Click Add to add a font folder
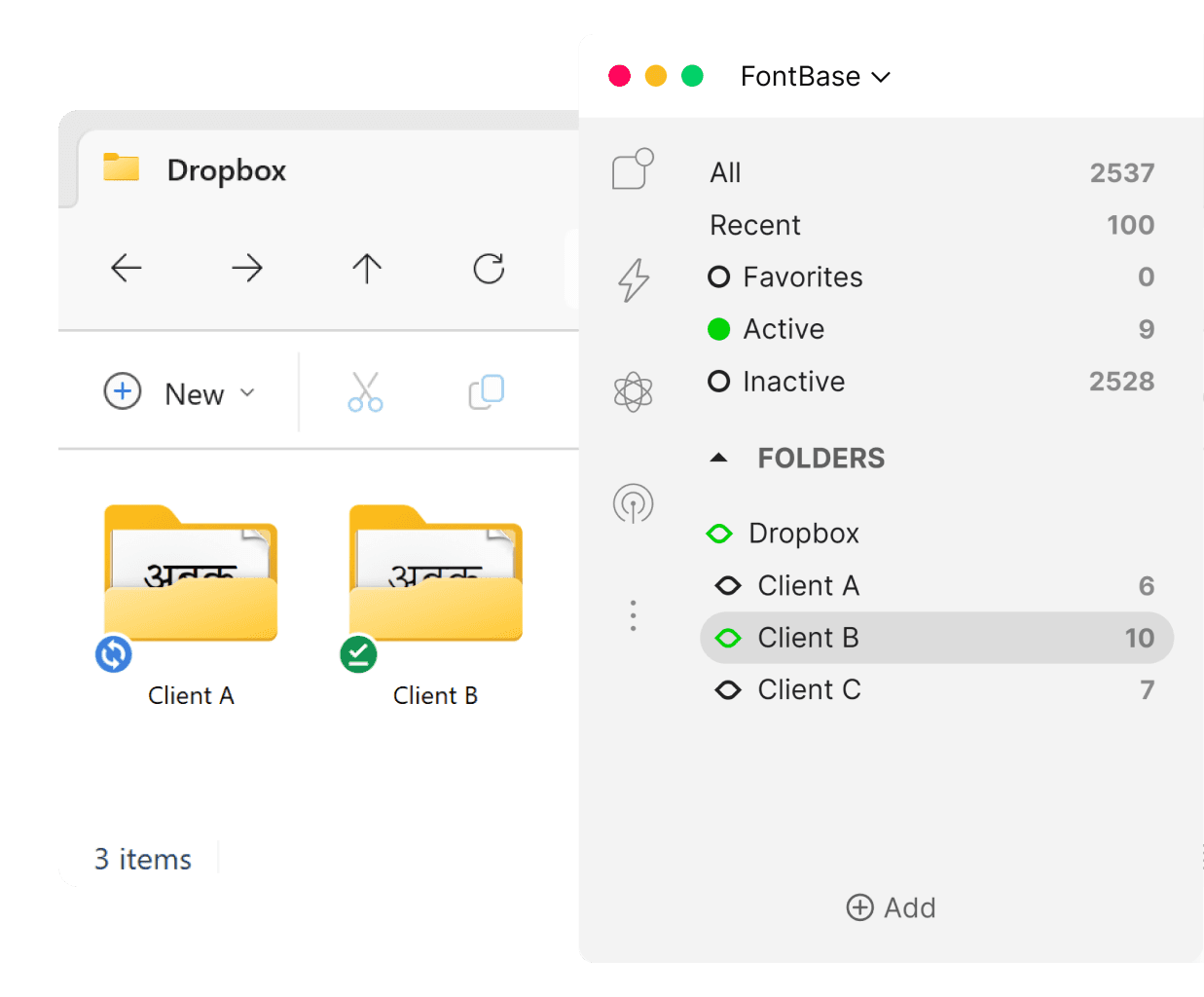This screenshot has height=997, width=1204. click(891, 907)
